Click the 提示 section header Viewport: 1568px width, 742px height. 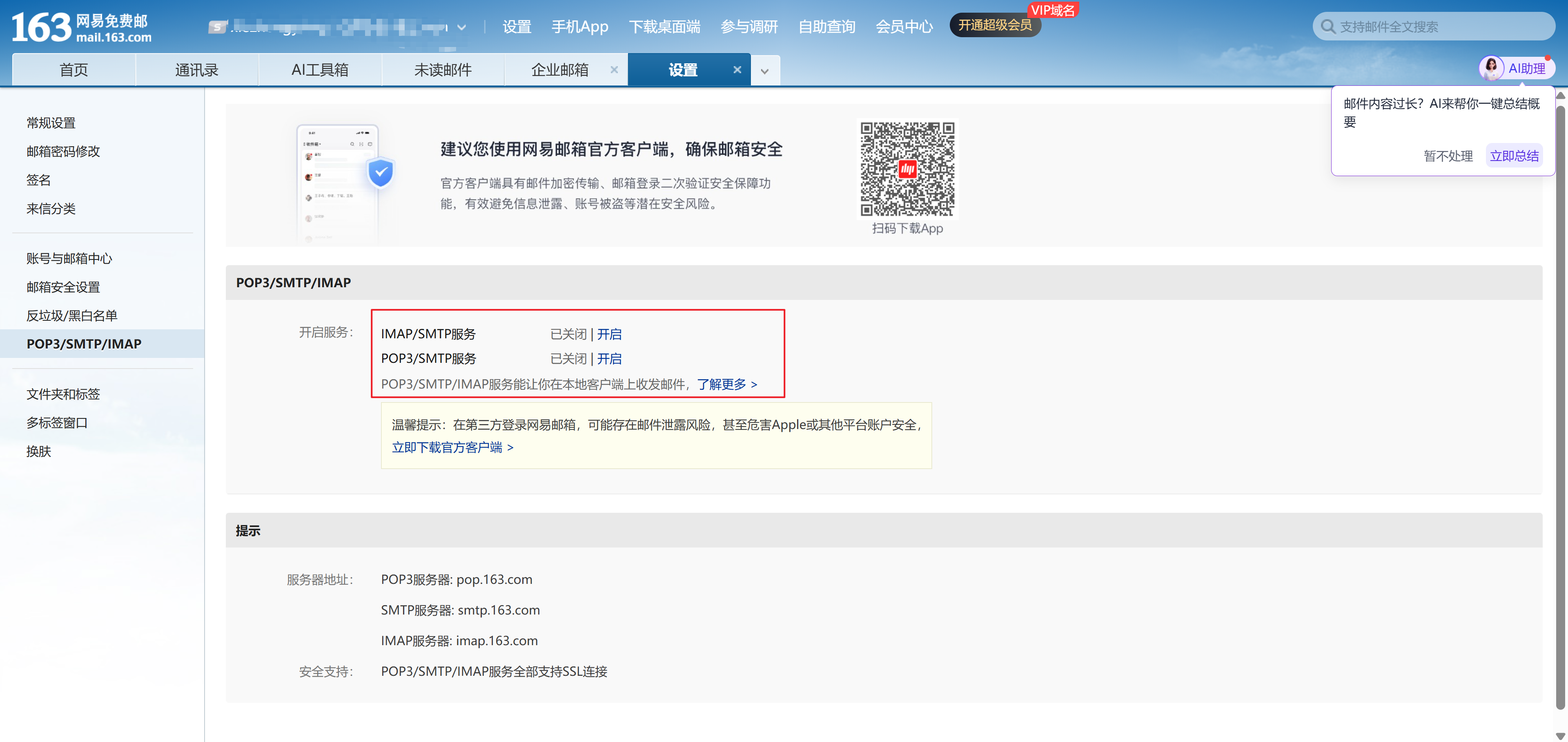pos(883,531)
